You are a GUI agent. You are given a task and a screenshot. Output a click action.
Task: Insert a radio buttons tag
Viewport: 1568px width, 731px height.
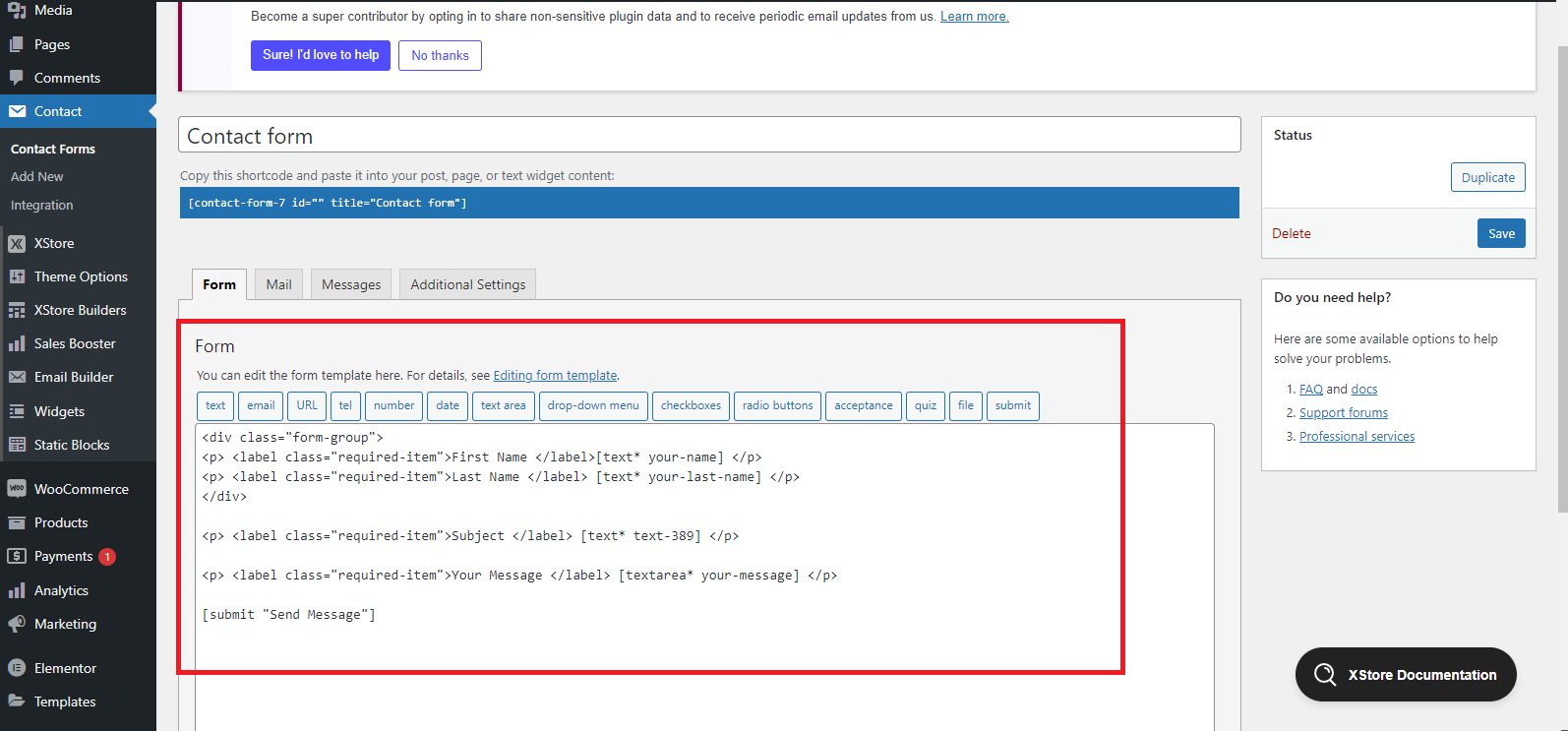pos(777,405)
